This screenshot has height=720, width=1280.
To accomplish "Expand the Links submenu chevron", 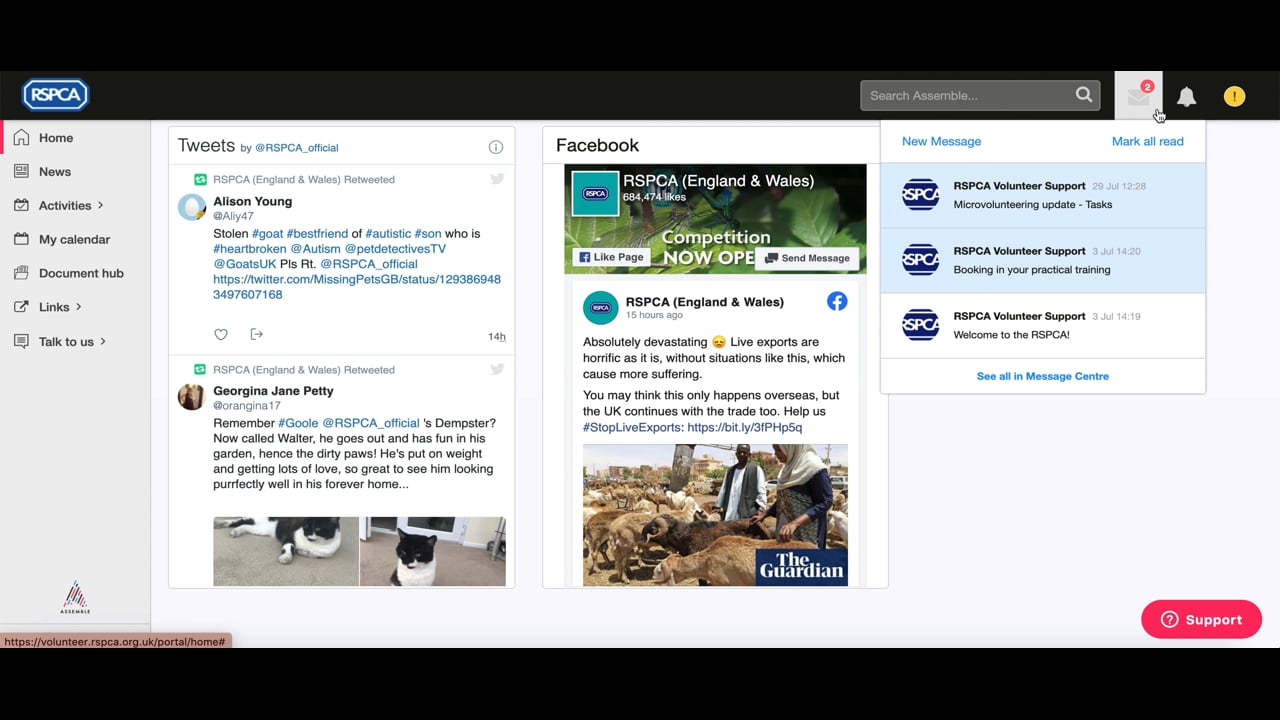I will [79, 307].
